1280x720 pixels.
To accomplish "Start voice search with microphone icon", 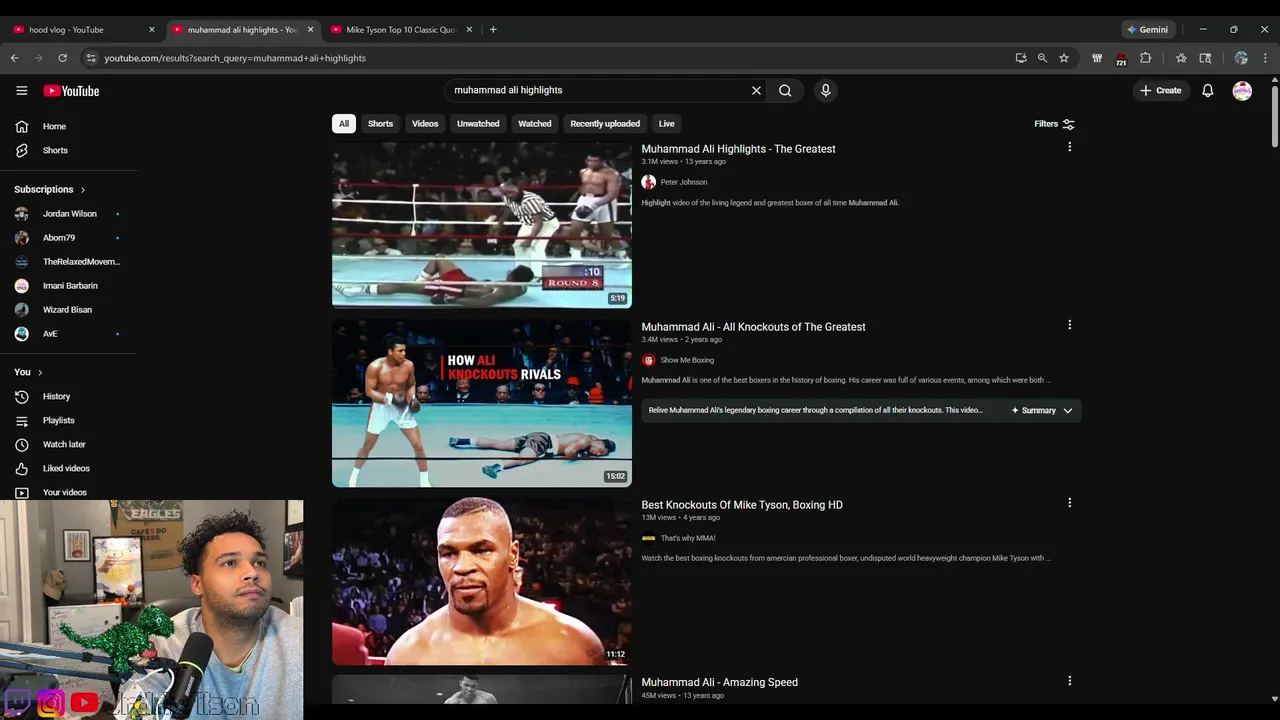I will click(x=825, y=90).
